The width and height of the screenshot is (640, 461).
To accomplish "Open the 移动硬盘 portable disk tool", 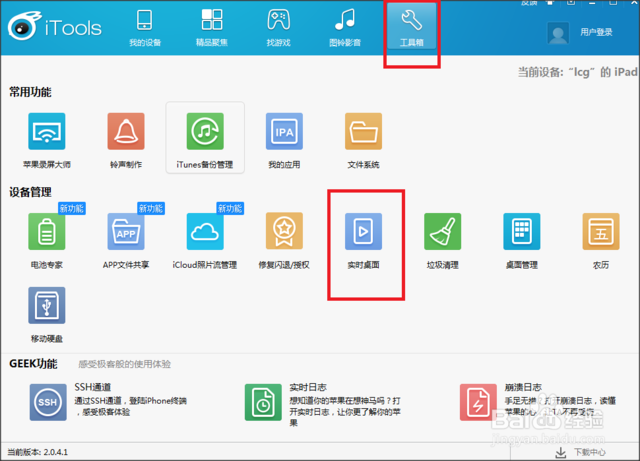I will point(46,307).
